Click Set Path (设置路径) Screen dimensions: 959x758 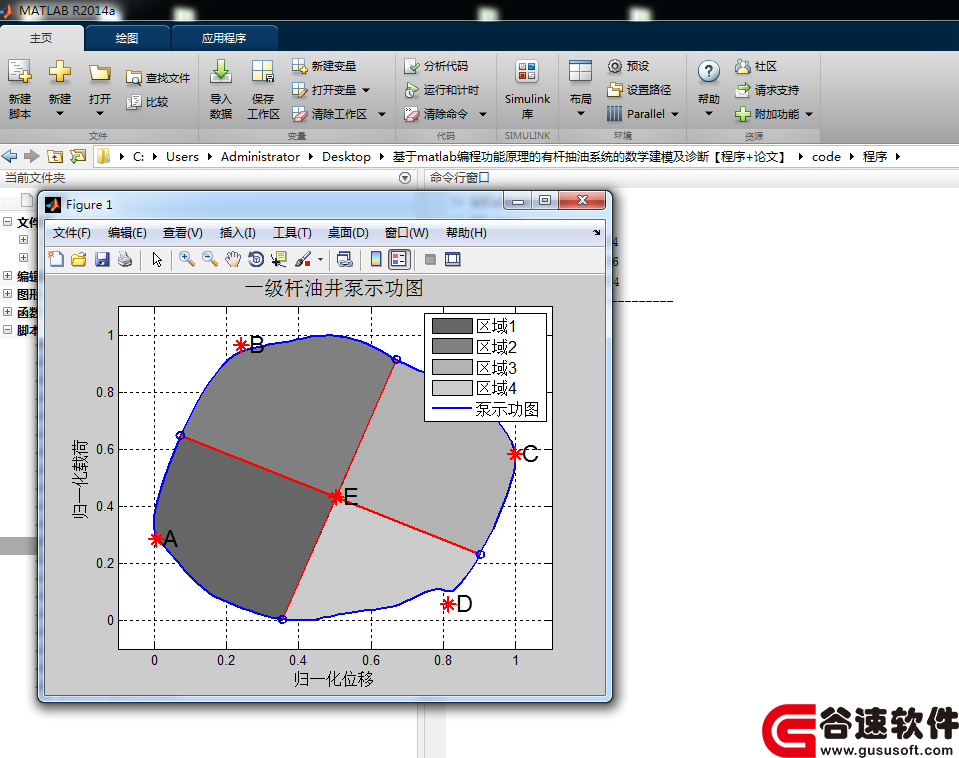[x=639, y=90]
